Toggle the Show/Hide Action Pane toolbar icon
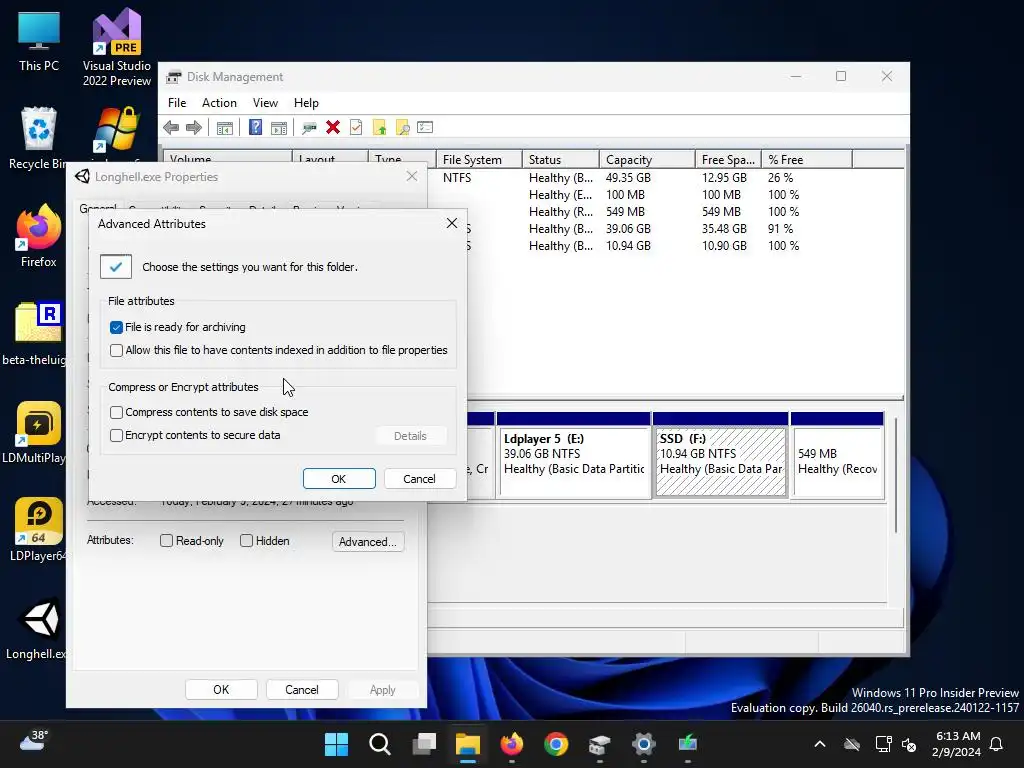1024x768 pixels. click(279, 127)
